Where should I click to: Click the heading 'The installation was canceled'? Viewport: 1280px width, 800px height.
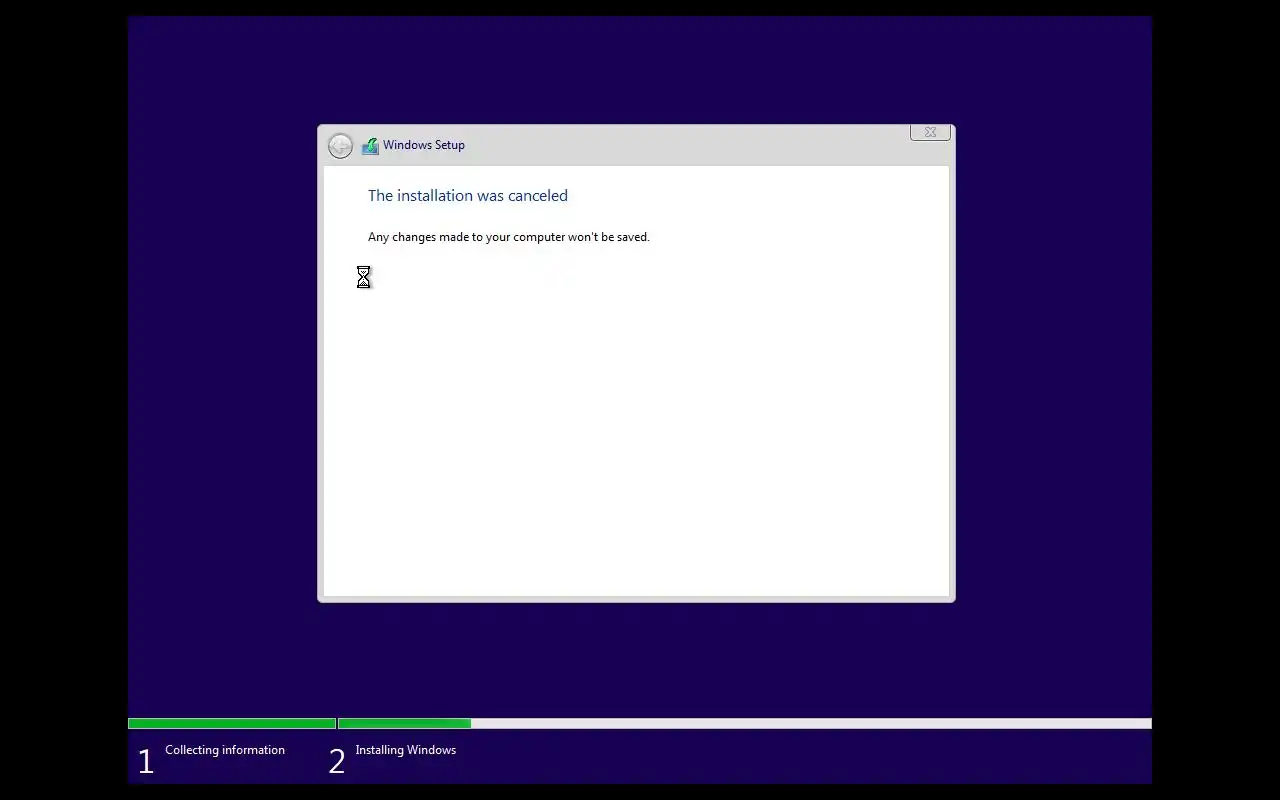[468, 196]
